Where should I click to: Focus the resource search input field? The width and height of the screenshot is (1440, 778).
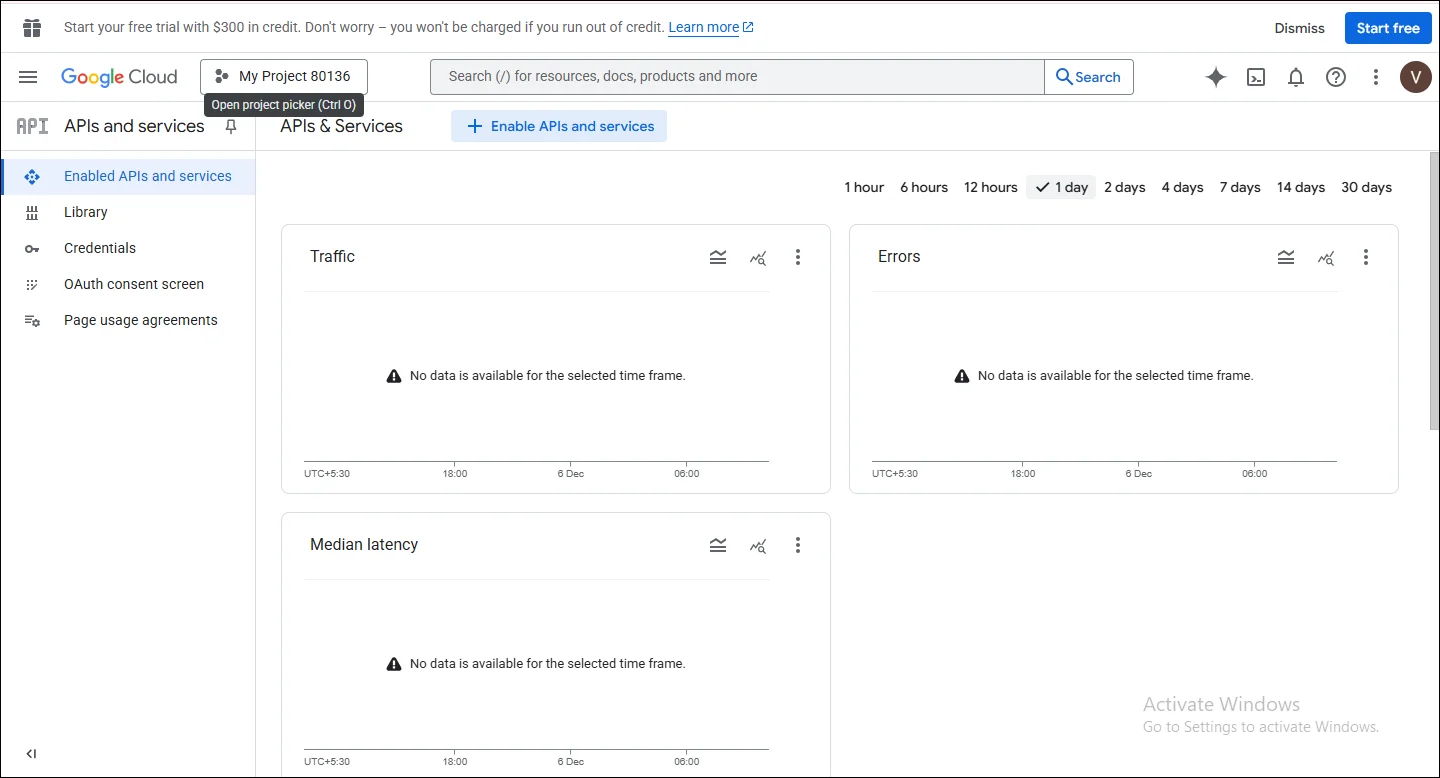click(737, 77)
